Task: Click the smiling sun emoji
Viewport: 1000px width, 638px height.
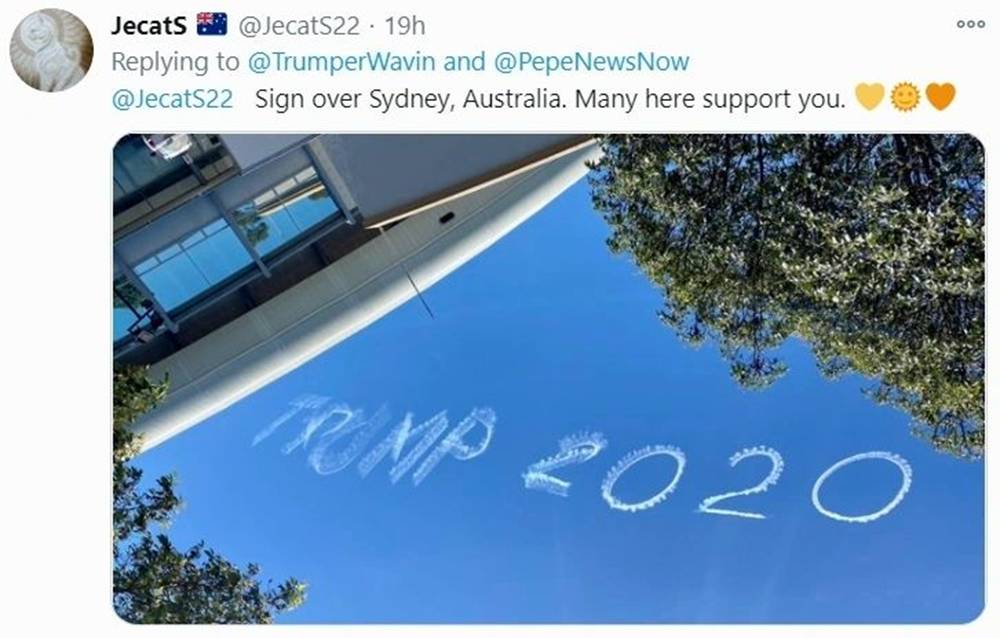Action: pos(905,98)
